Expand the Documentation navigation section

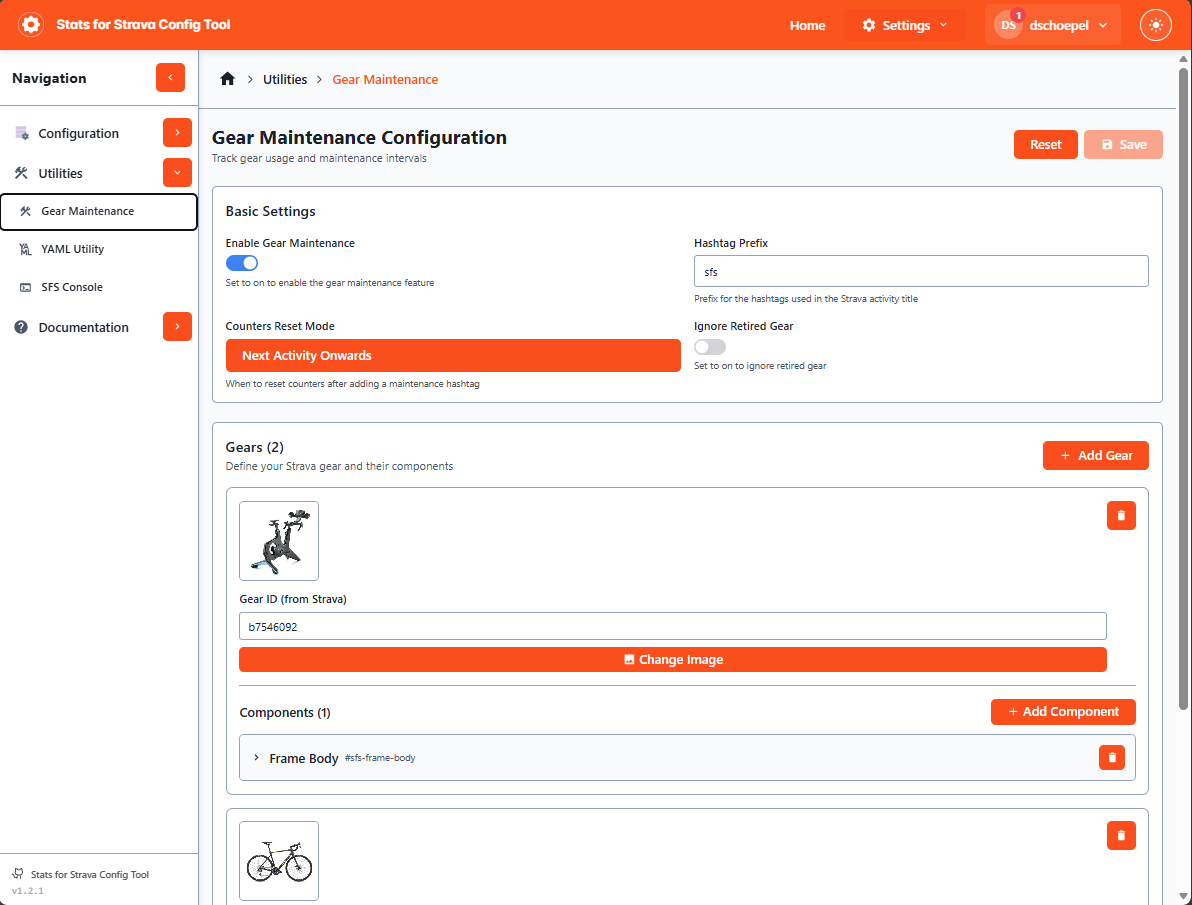177,327
